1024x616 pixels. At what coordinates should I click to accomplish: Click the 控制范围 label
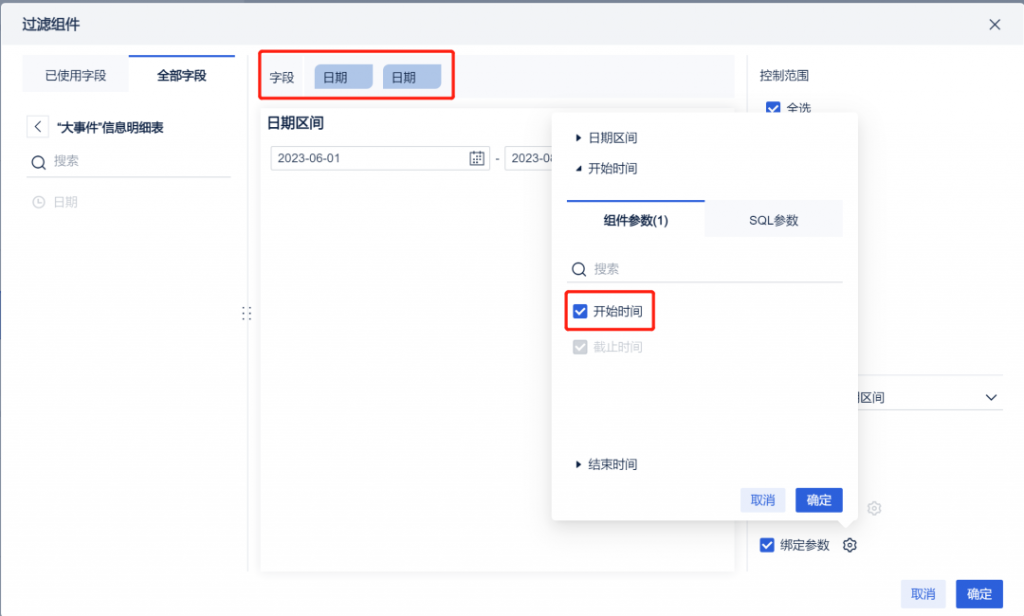point(784,76)
